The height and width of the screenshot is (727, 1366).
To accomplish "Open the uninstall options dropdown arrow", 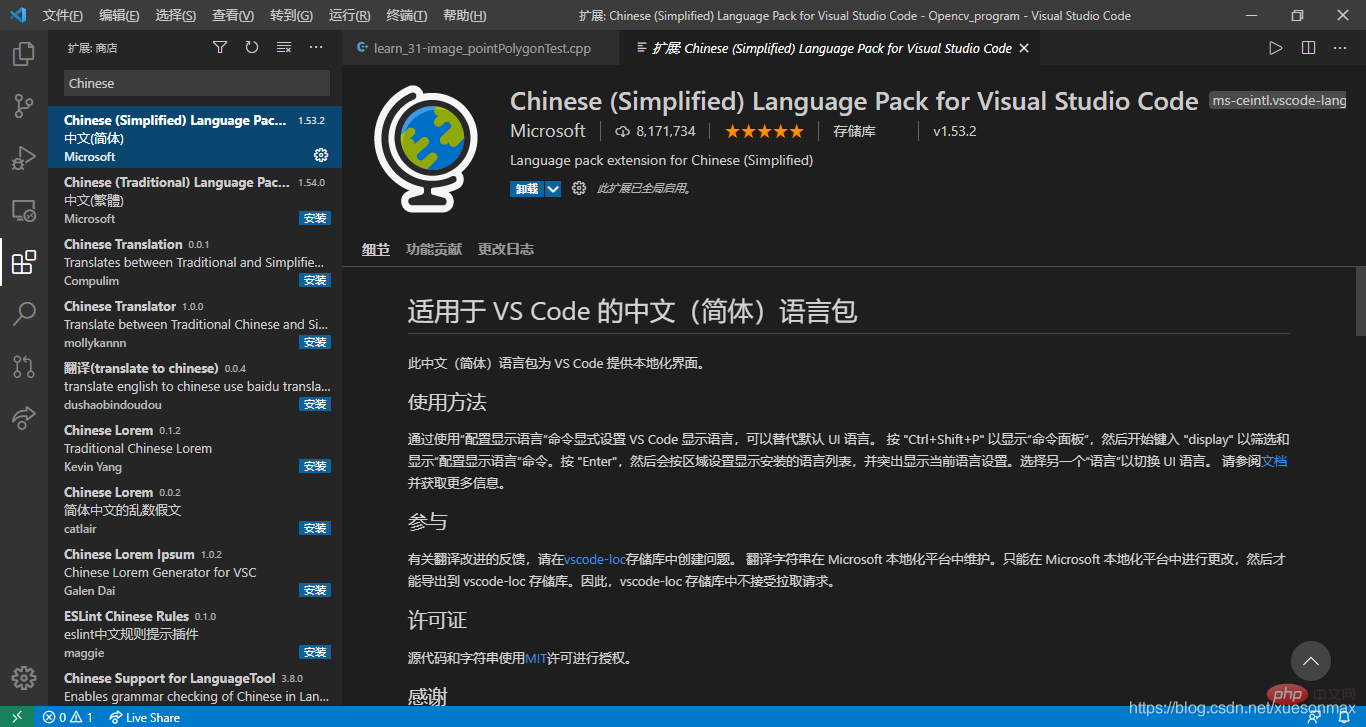I will [x=553, y=188].
